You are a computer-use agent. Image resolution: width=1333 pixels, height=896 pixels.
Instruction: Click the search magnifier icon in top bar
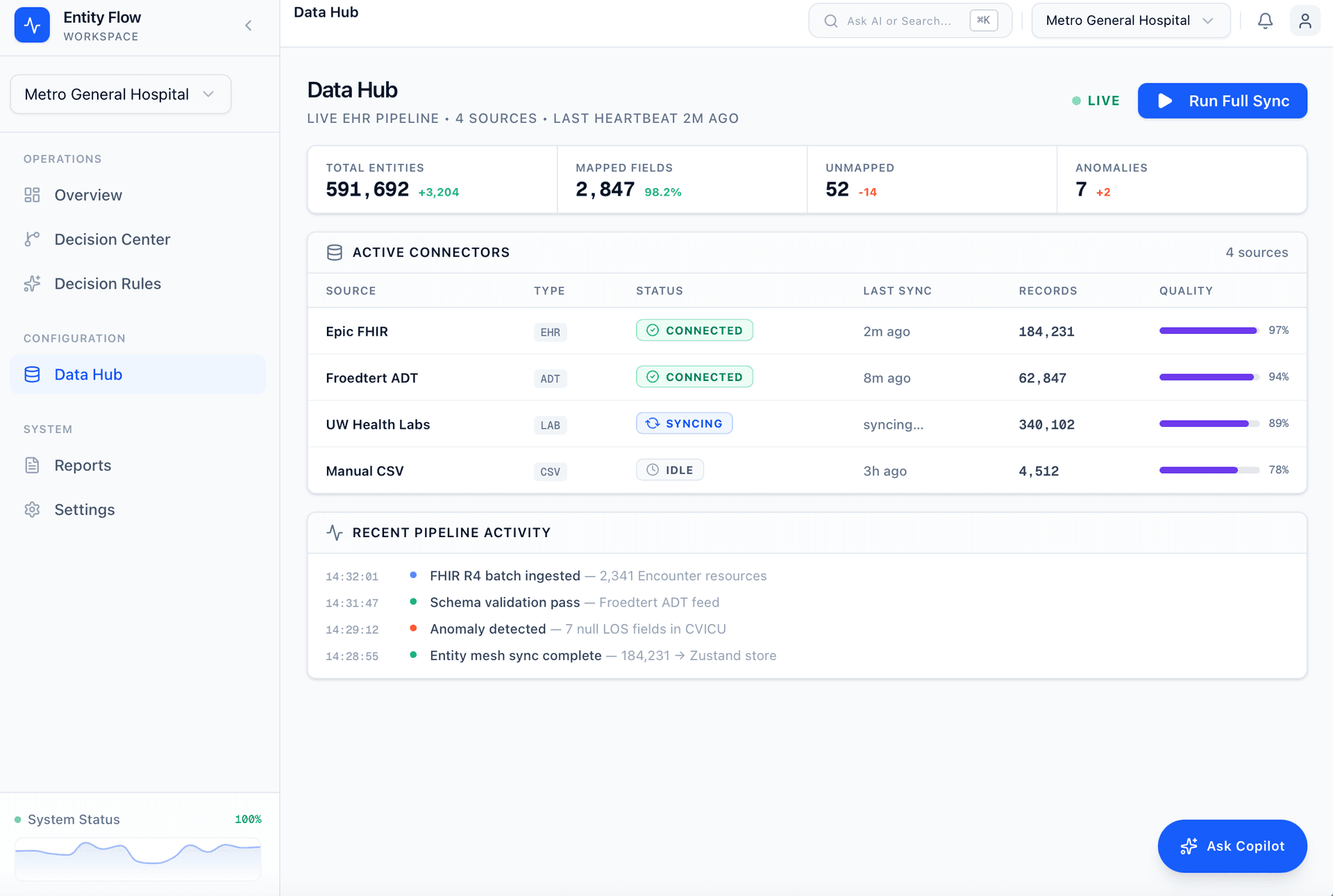click(830, 21)
